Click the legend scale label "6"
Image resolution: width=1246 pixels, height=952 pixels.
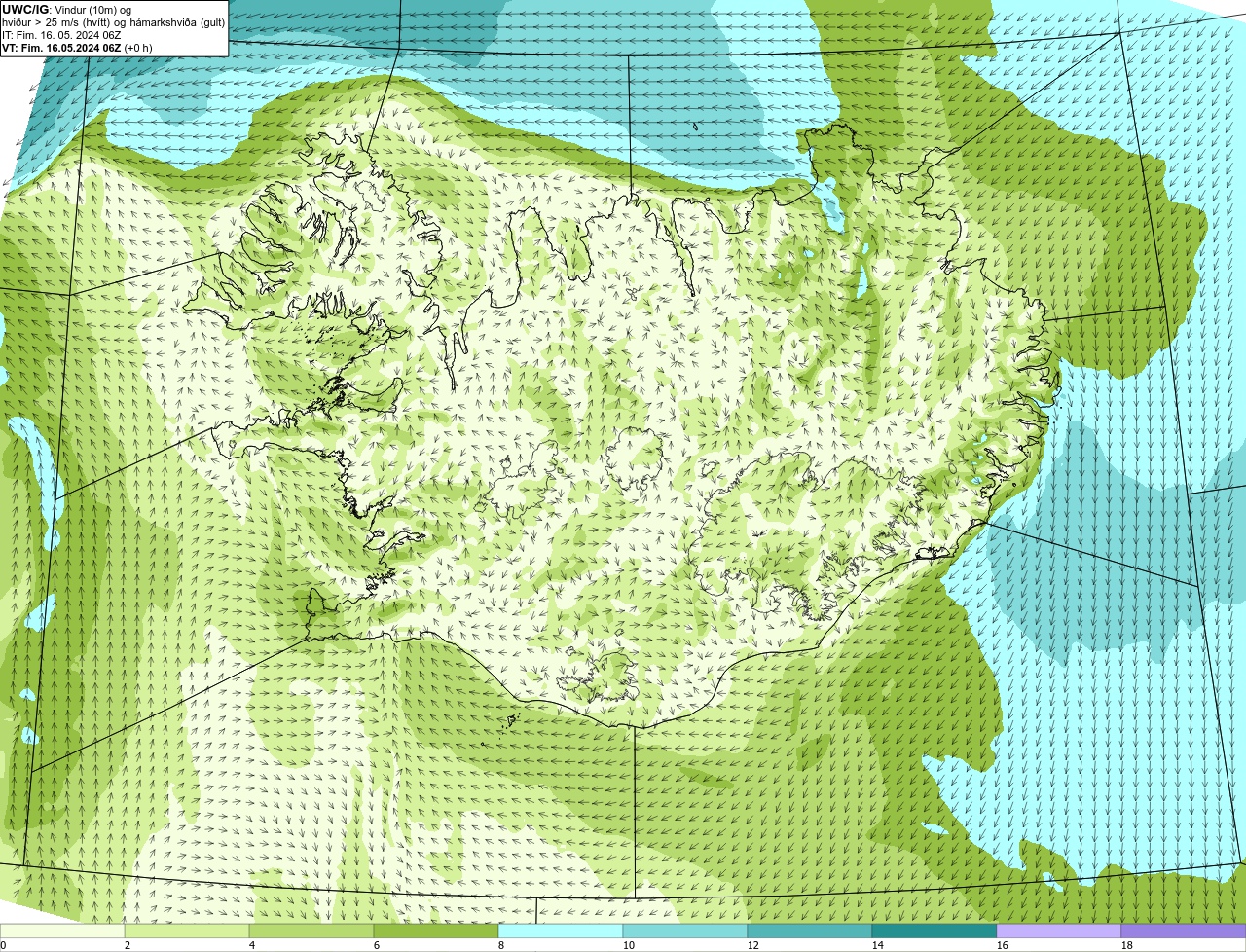[377, 945]
